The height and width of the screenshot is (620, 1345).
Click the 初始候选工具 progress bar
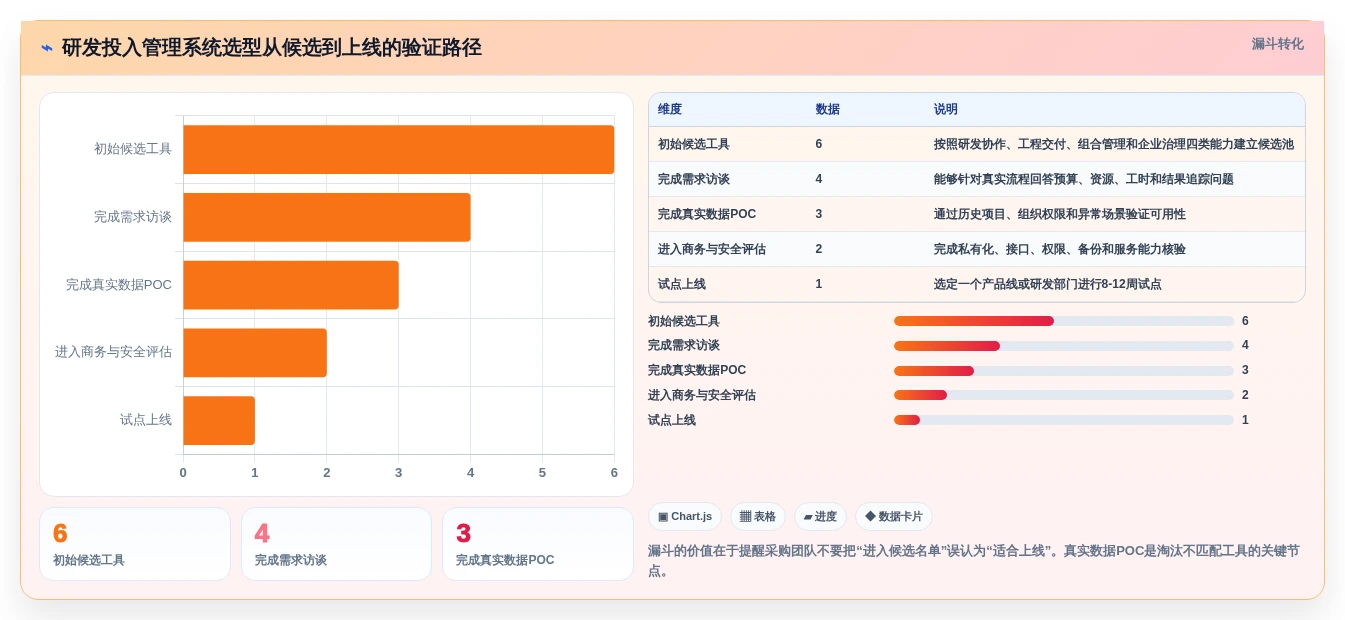[1064, 321]
